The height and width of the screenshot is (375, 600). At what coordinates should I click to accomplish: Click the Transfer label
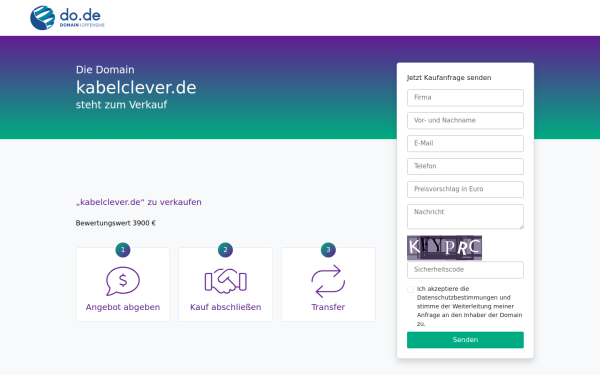tap(328, 307)
